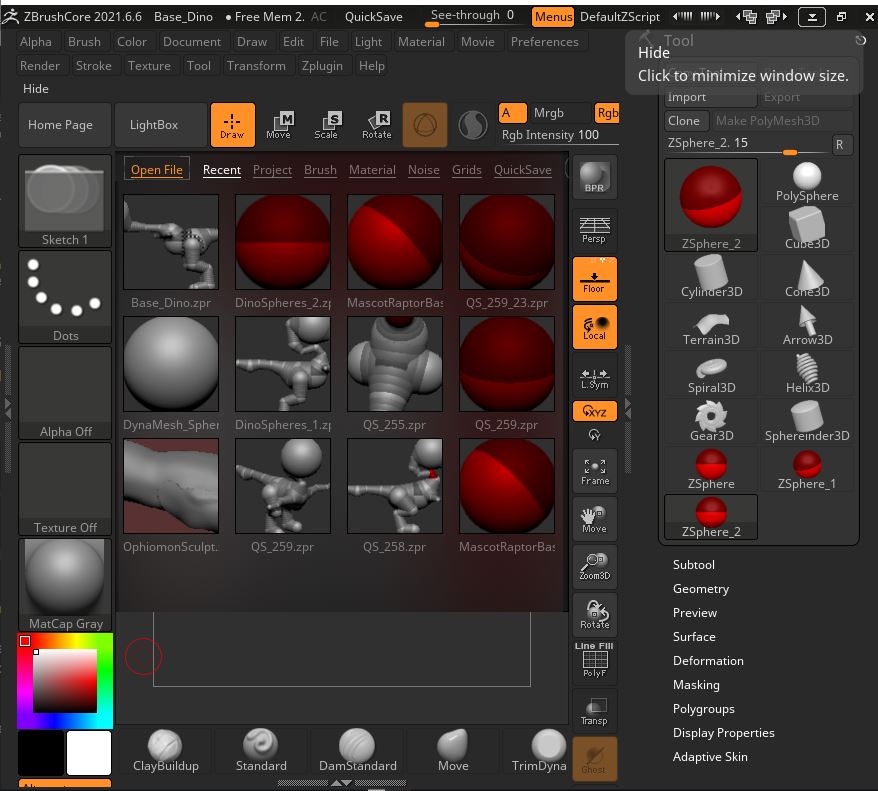
Task: Click the white secondary color swatch
Action: point(89,753)
